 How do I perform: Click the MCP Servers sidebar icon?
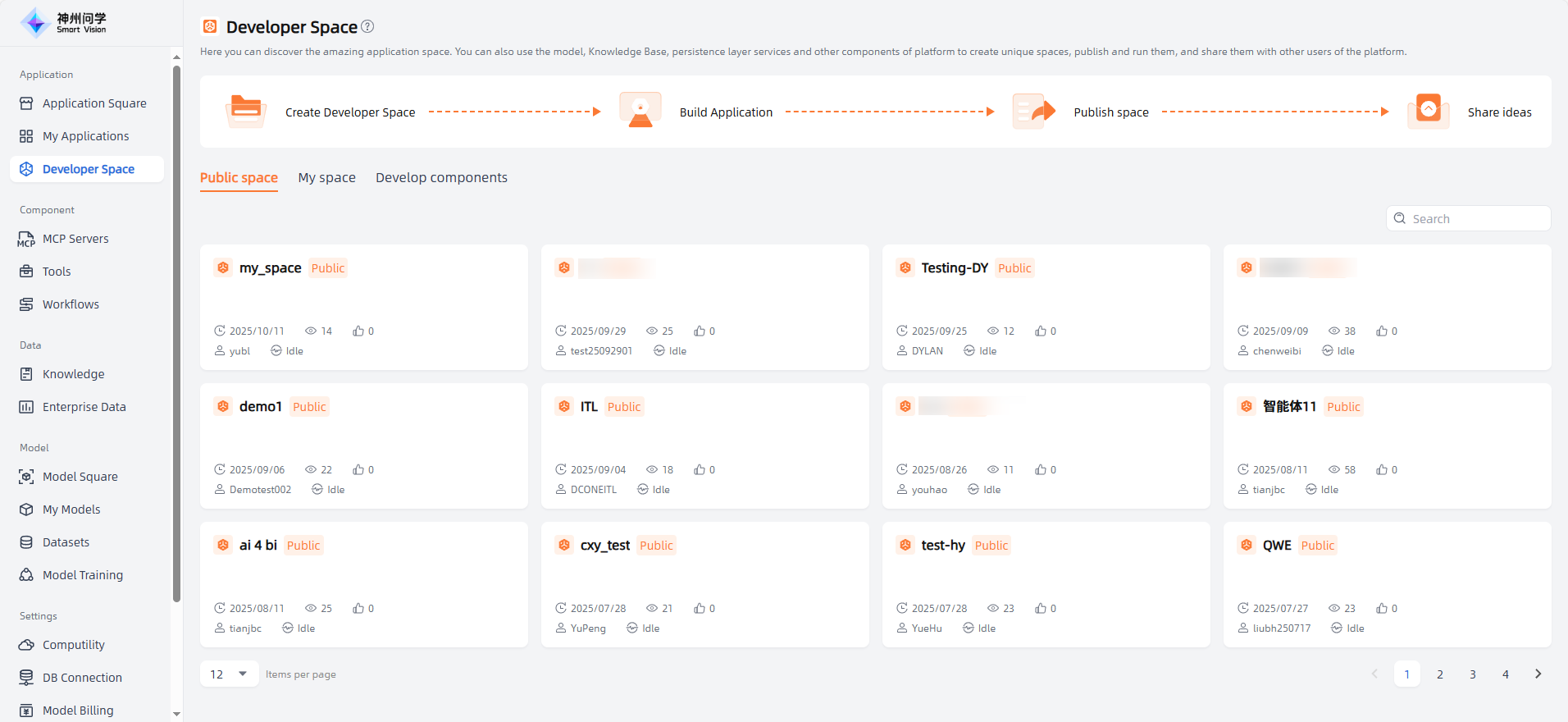(26, 239)
